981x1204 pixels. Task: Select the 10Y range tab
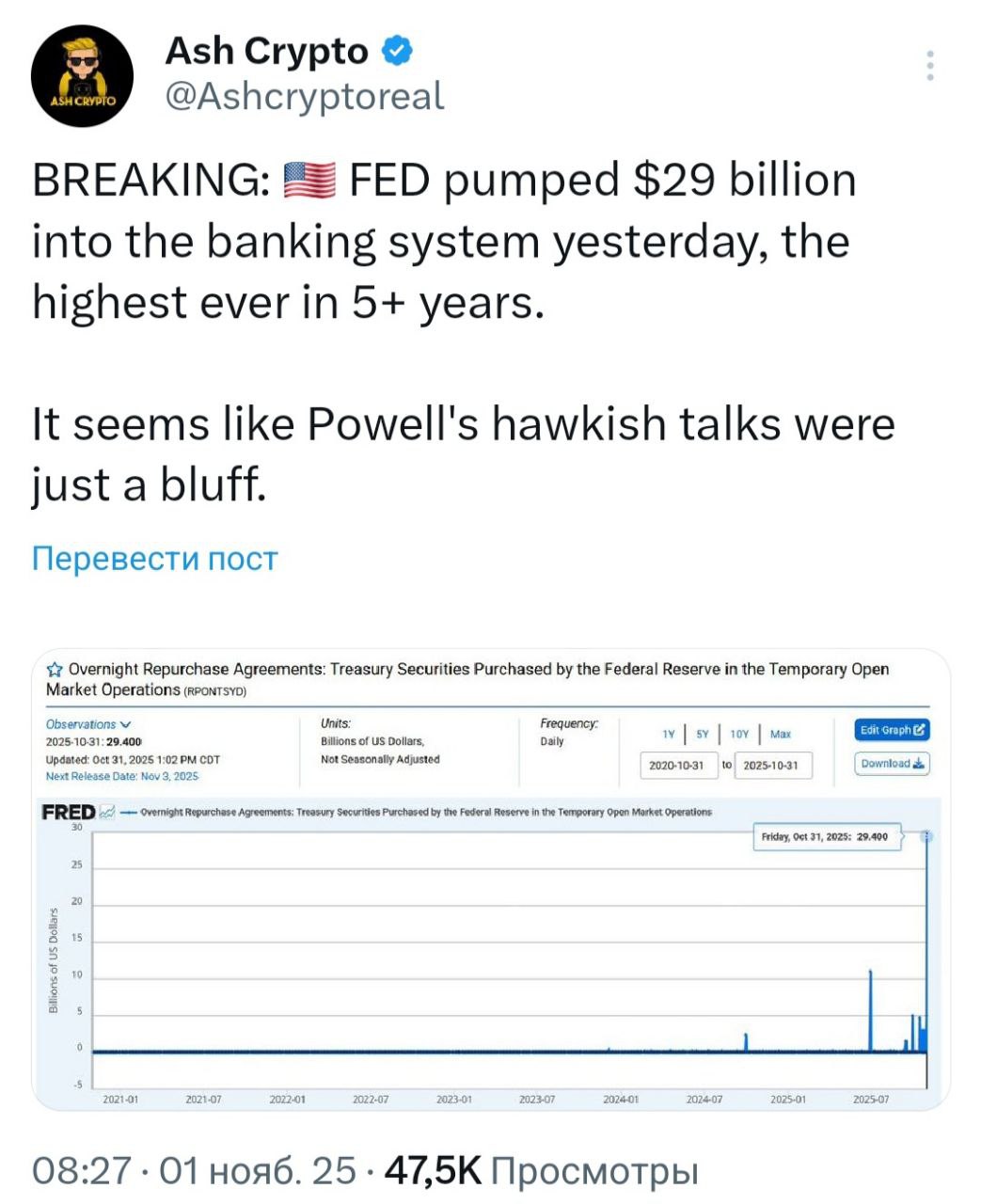[x=738, y=734]
